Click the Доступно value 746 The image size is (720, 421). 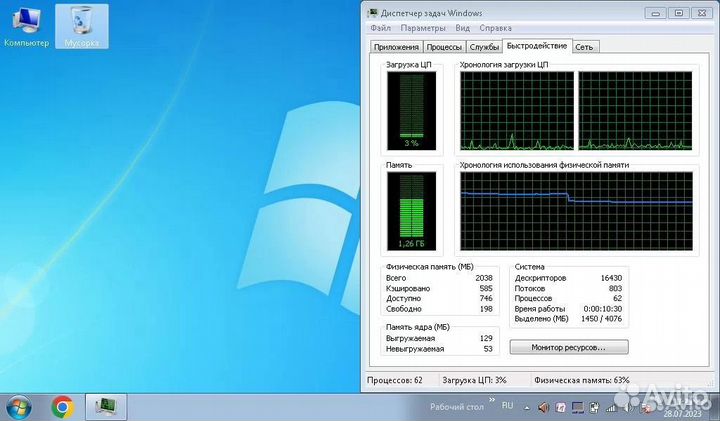[486, 298]
